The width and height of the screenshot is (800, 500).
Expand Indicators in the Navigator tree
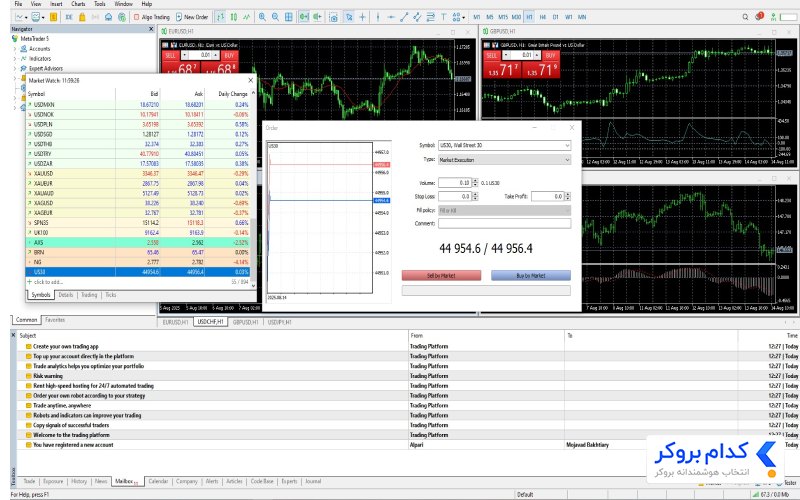14,59
